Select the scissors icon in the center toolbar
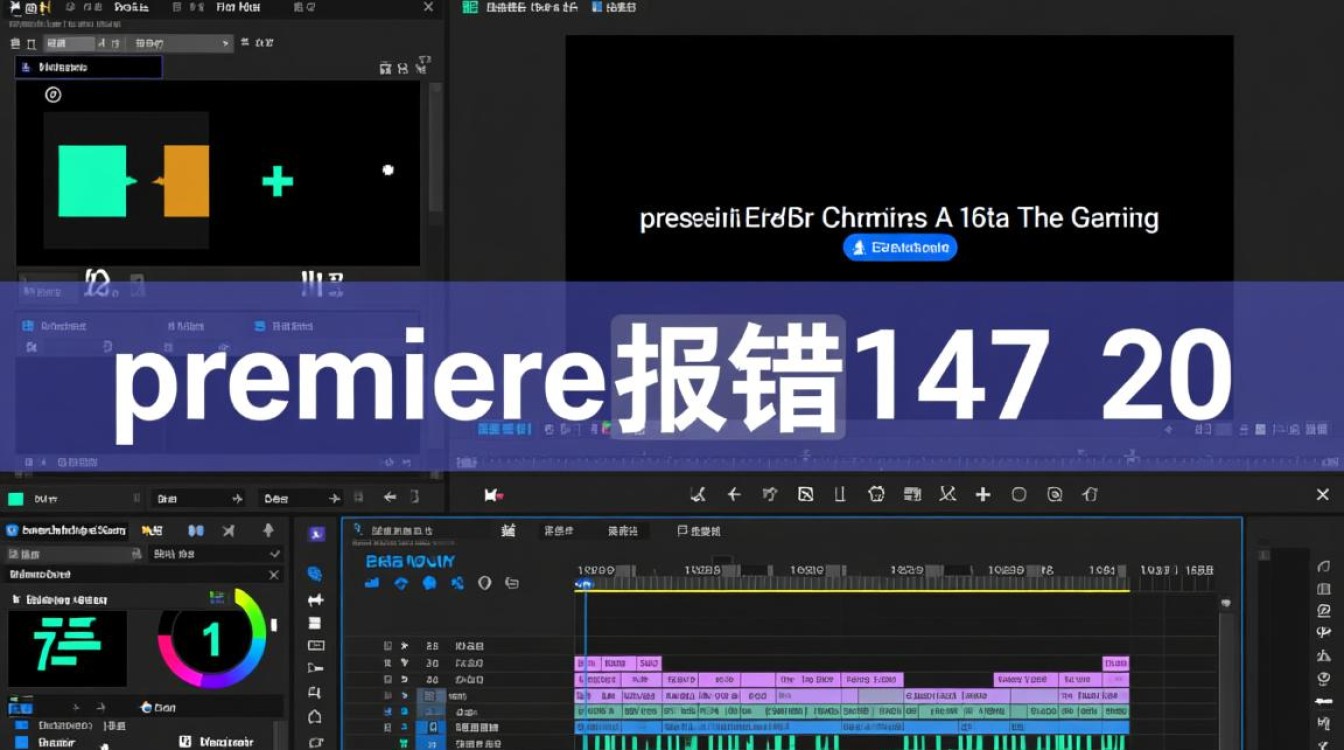1344x750 pixels. pos(947,494)
